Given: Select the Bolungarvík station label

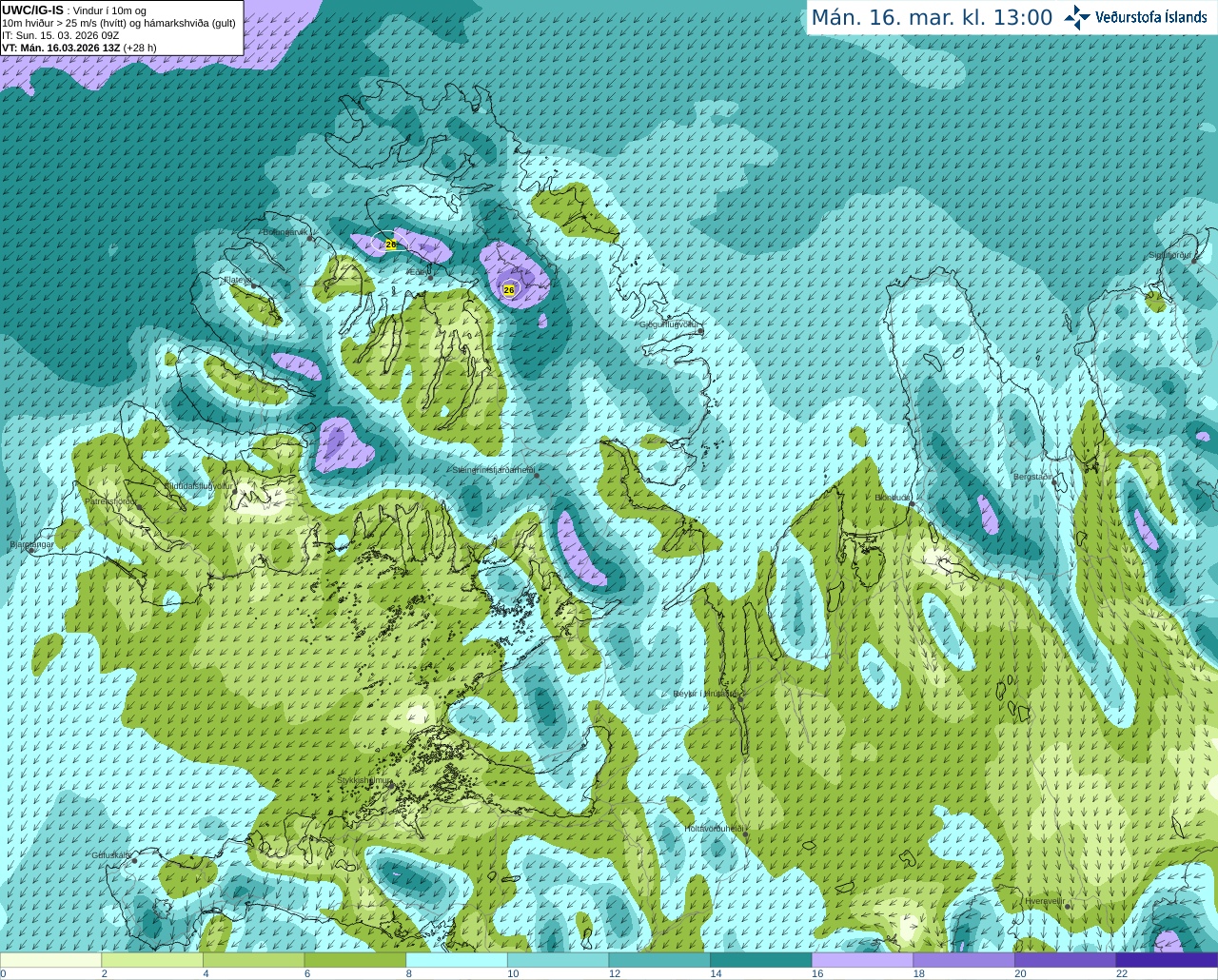Looking at the screenshot, I should click(x=285, y=231).
